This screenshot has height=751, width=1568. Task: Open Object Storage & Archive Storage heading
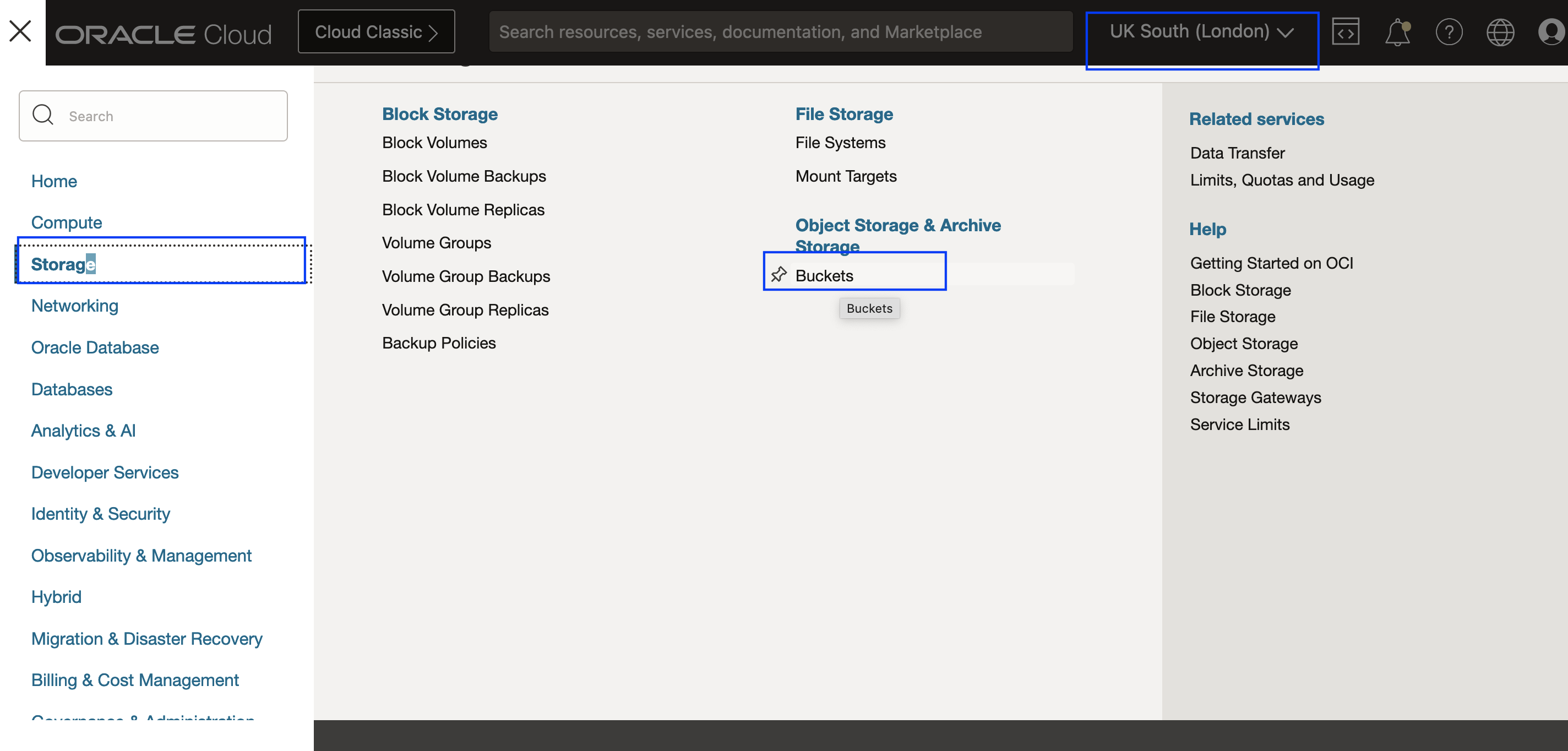click(899, 236)
